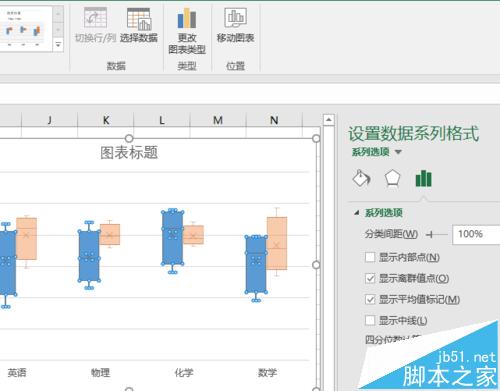Viewport: 500px width, 391px height.
Task: Click vertical scrollbar up arrow
Action: [329, 120]
